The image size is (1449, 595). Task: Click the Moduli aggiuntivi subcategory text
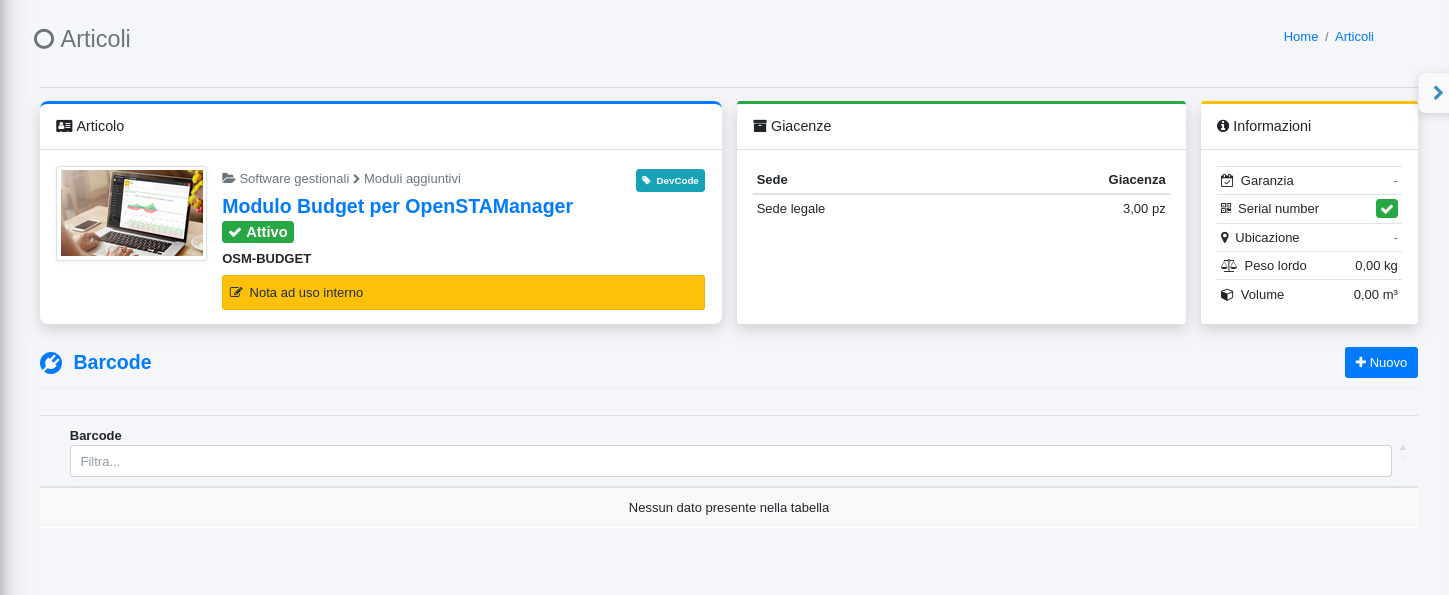pos(412,178)
